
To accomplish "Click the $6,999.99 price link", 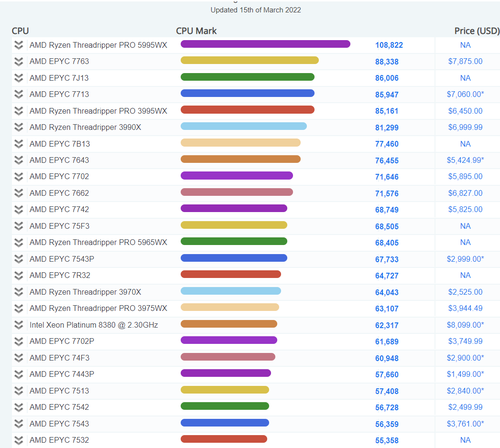I will click(x=465, y=127).
